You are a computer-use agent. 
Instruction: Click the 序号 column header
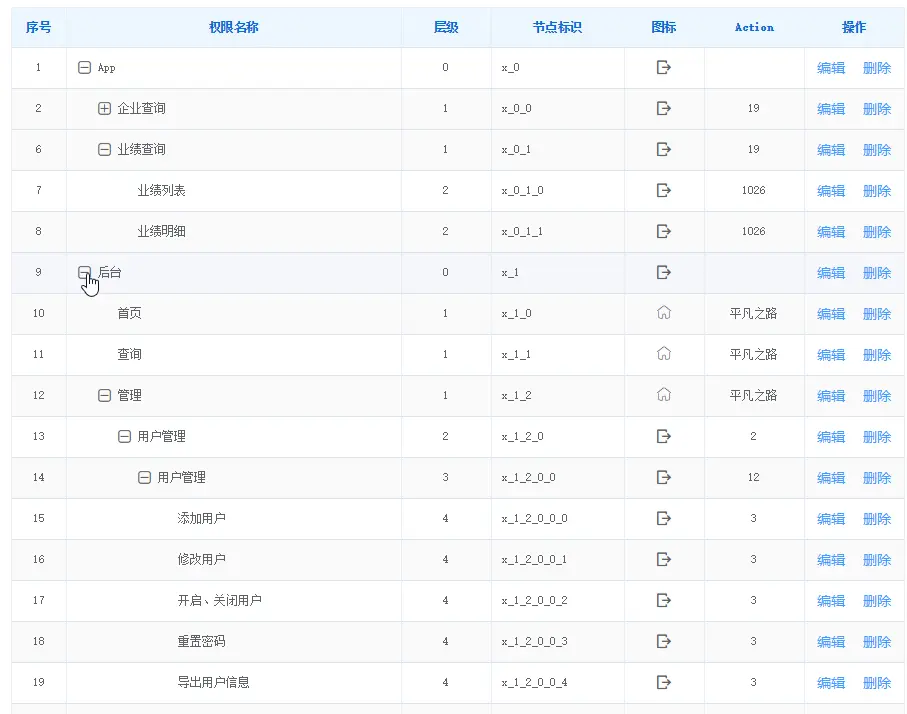38,27
